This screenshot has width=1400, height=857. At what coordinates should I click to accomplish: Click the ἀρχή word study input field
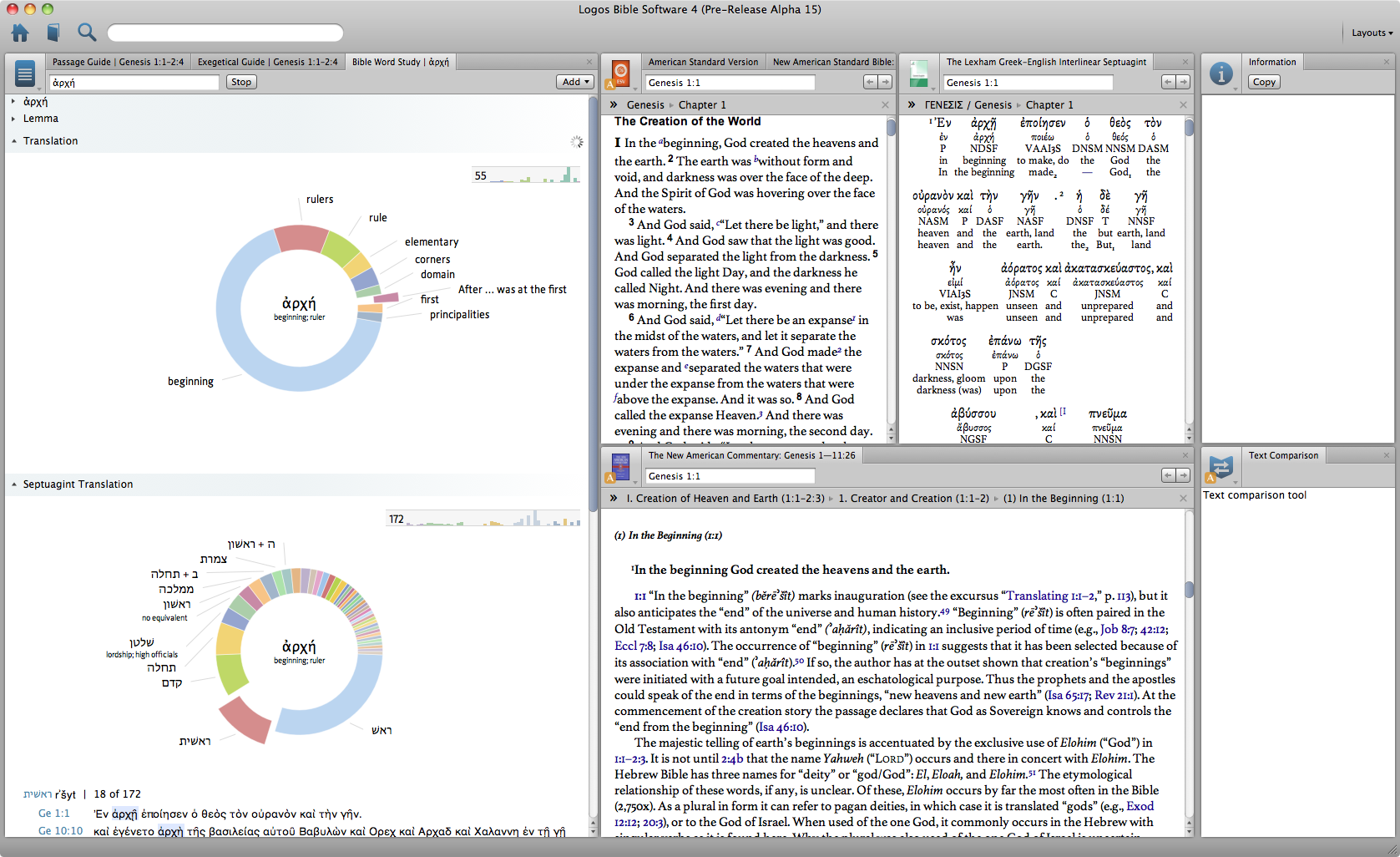point(134,82)
